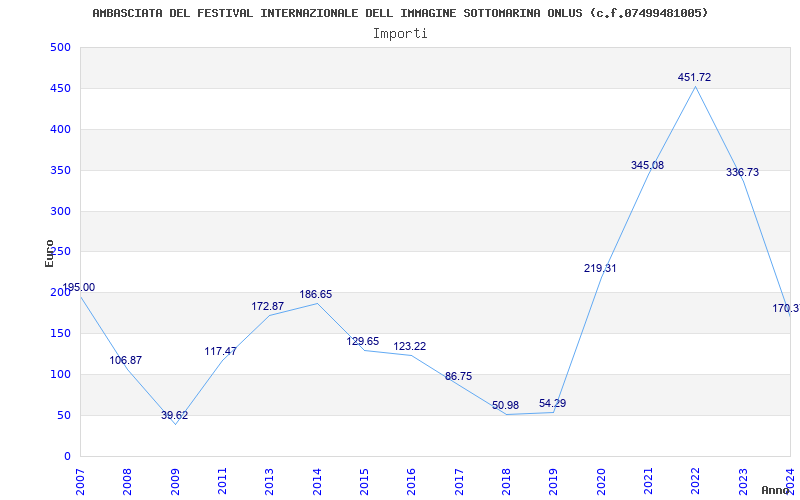This screenshot has height=500, width=800.
Task: Click y-axis value 500
Action: tap(60, 47)
